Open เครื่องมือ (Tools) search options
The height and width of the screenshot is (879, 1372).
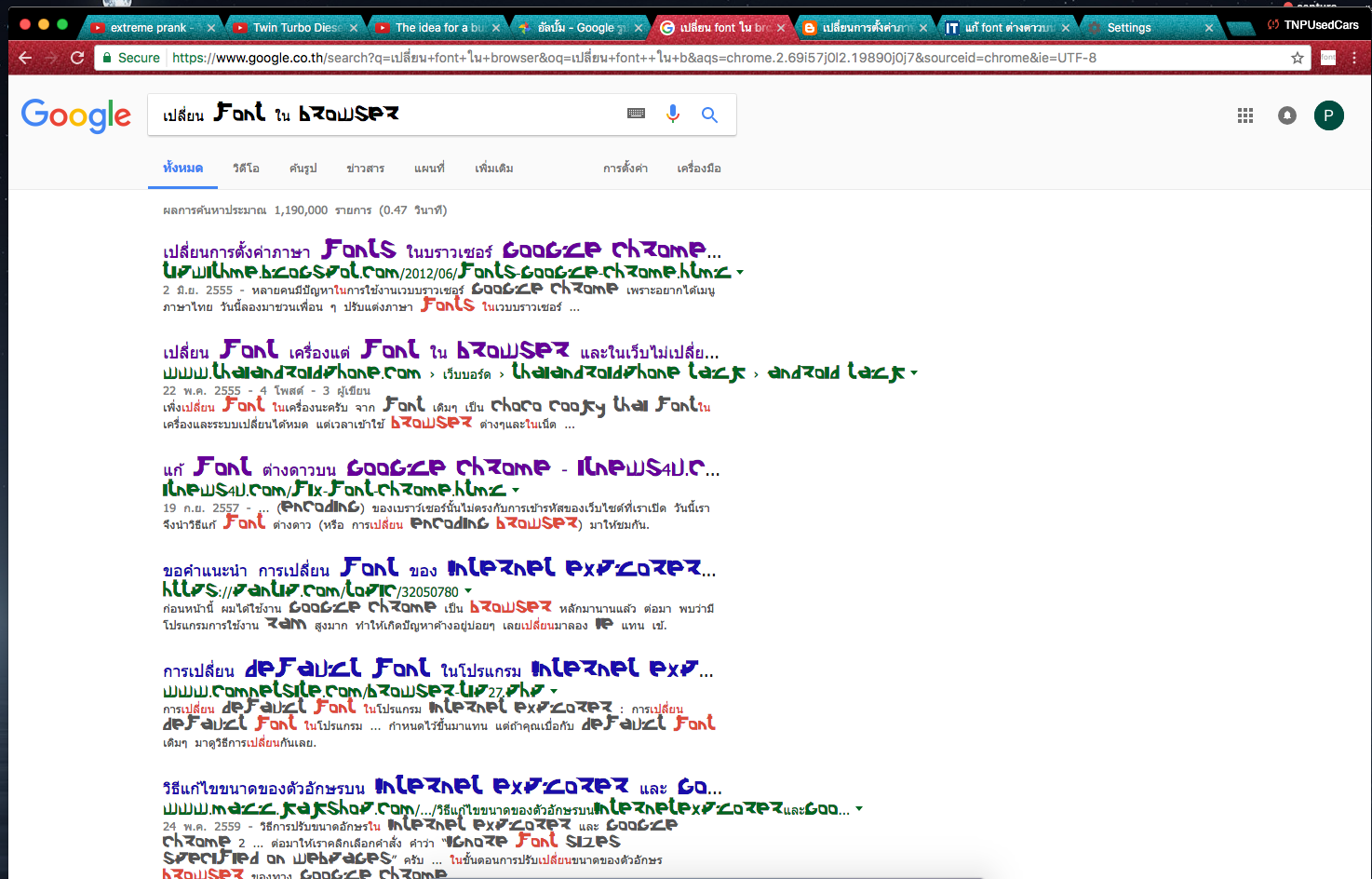(698, 169)
